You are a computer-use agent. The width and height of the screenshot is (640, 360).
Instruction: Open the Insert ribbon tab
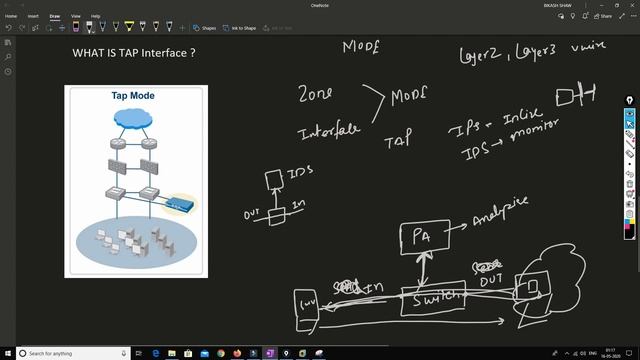[33, 16]
